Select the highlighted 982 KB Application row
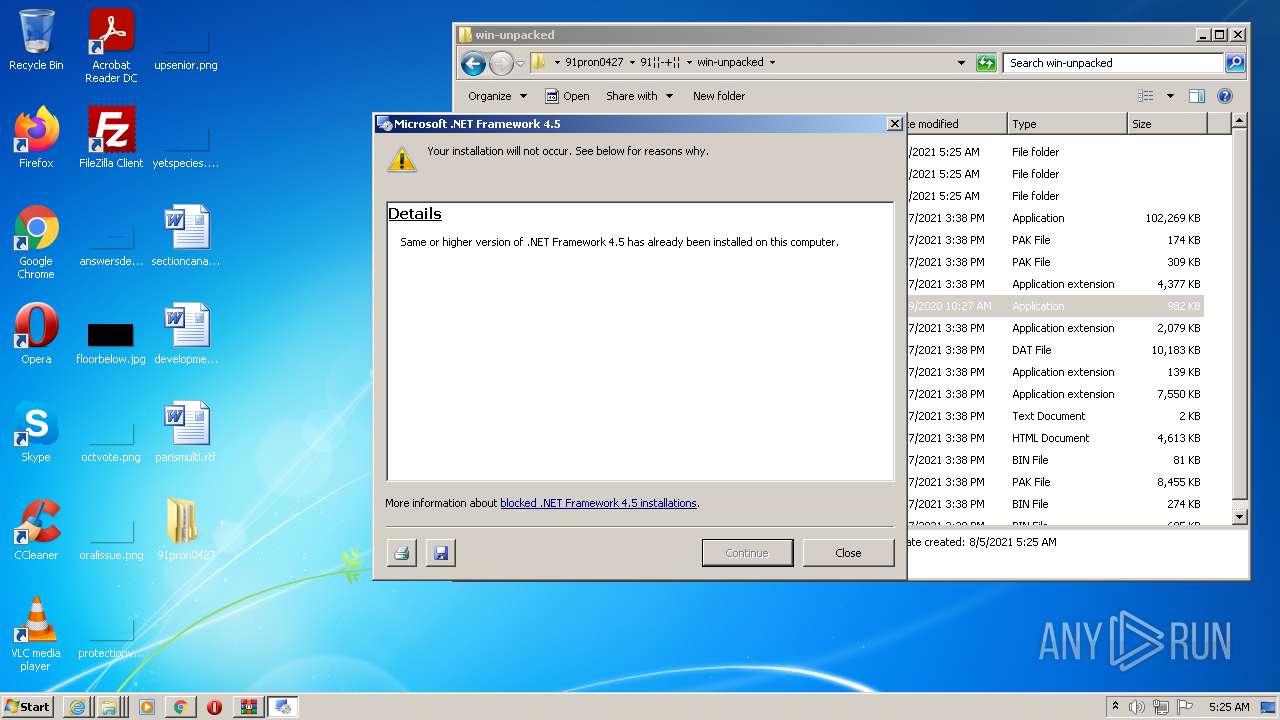Screen dimensions: 1280x720 [x=1055, y=306]
